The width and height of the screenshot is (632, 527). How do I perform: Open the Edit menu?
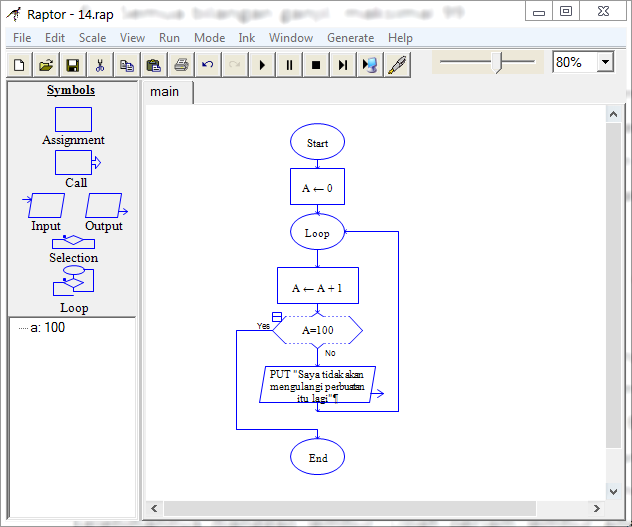point(55,38)
